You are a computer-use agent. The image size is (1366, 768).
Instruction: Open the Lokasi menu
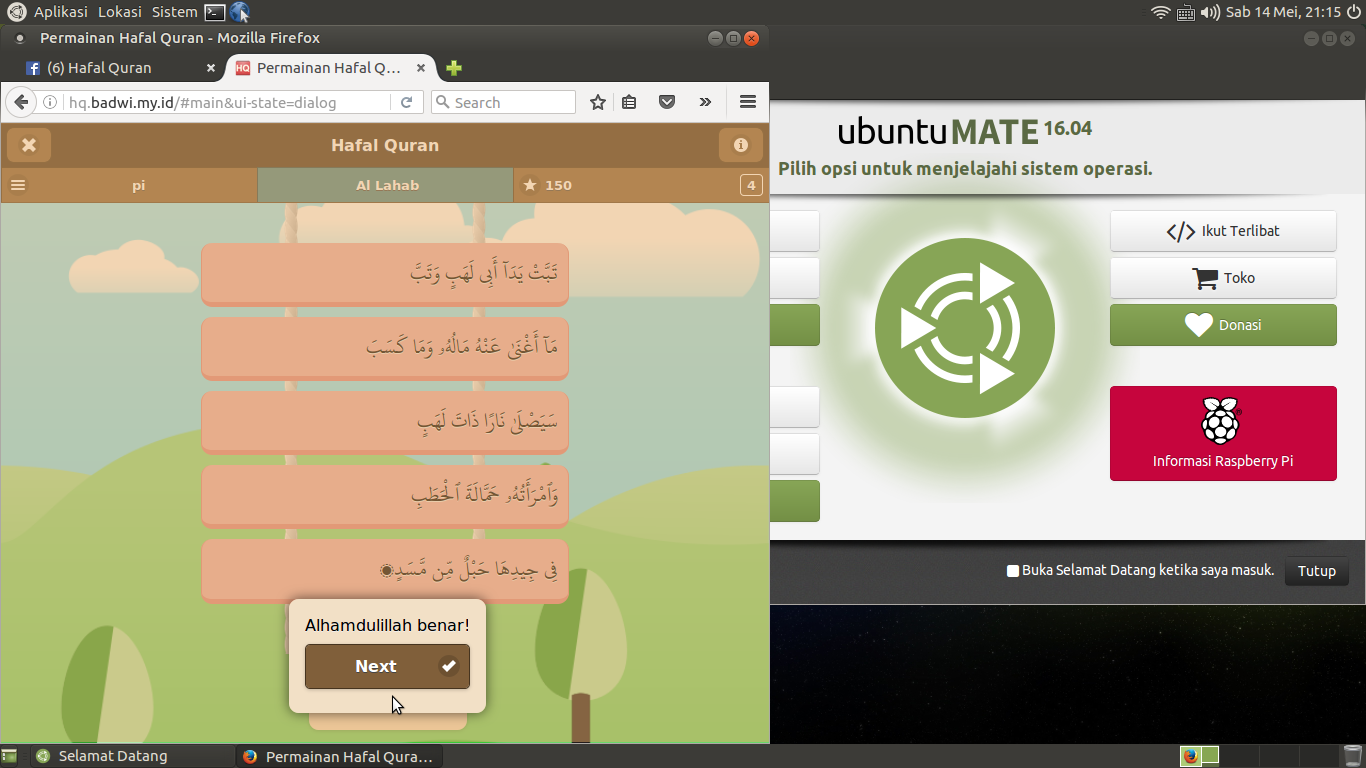(119, 12)
